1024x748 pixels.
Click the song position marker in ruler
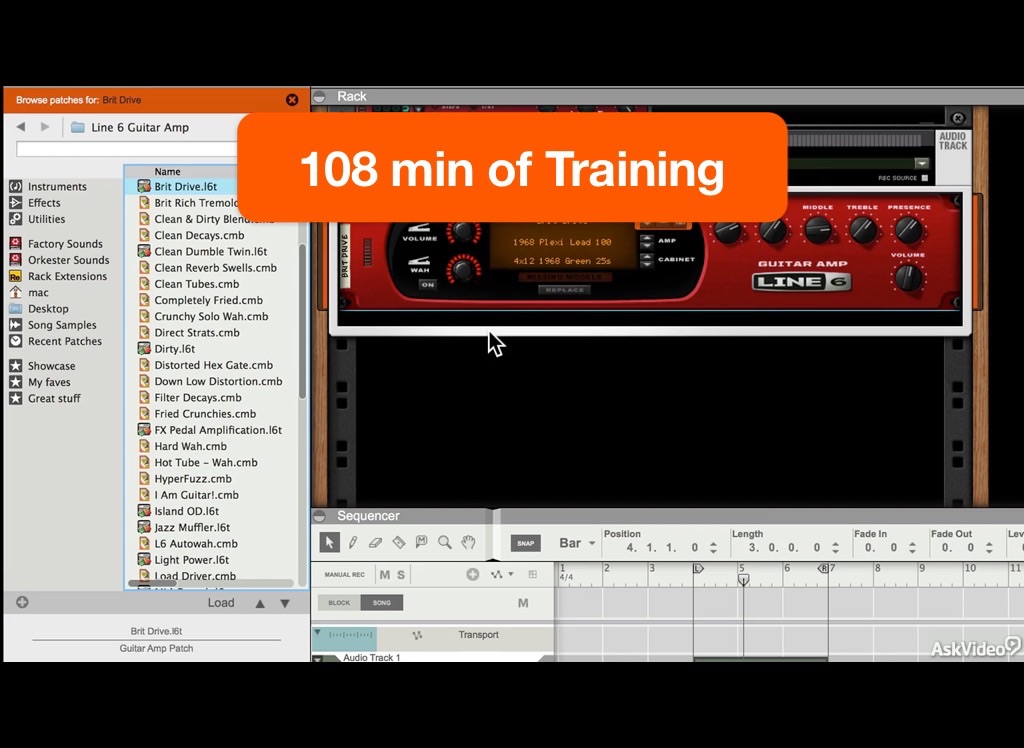click(743, 579)
